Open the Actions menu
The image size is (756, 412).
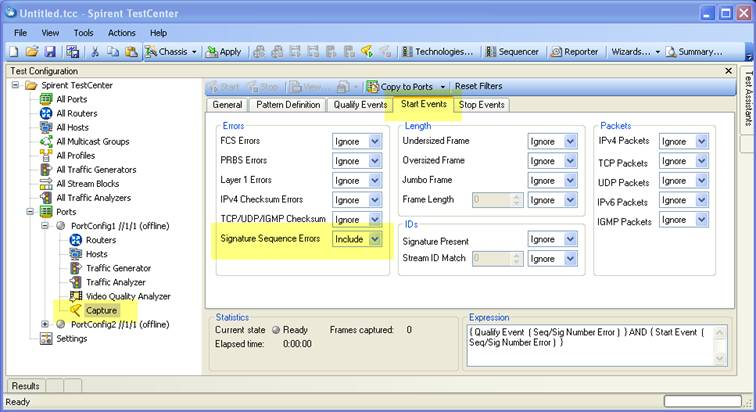coord(122,33)
